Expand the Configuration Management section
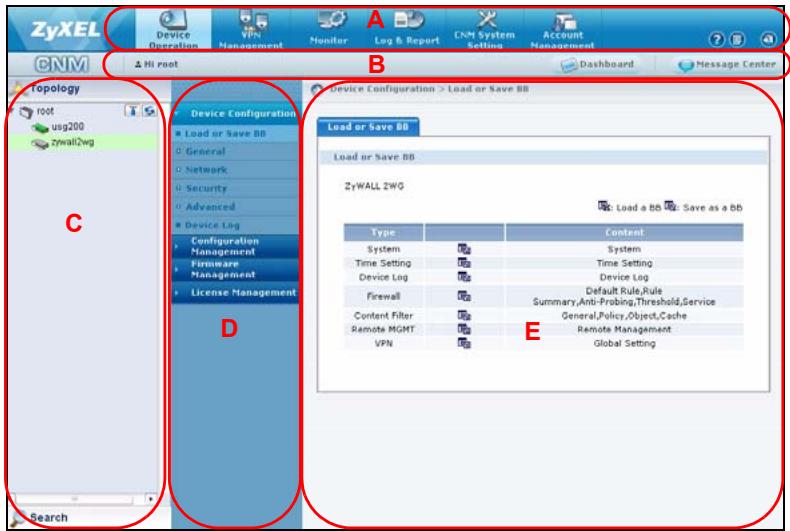 tap(235, 246)
